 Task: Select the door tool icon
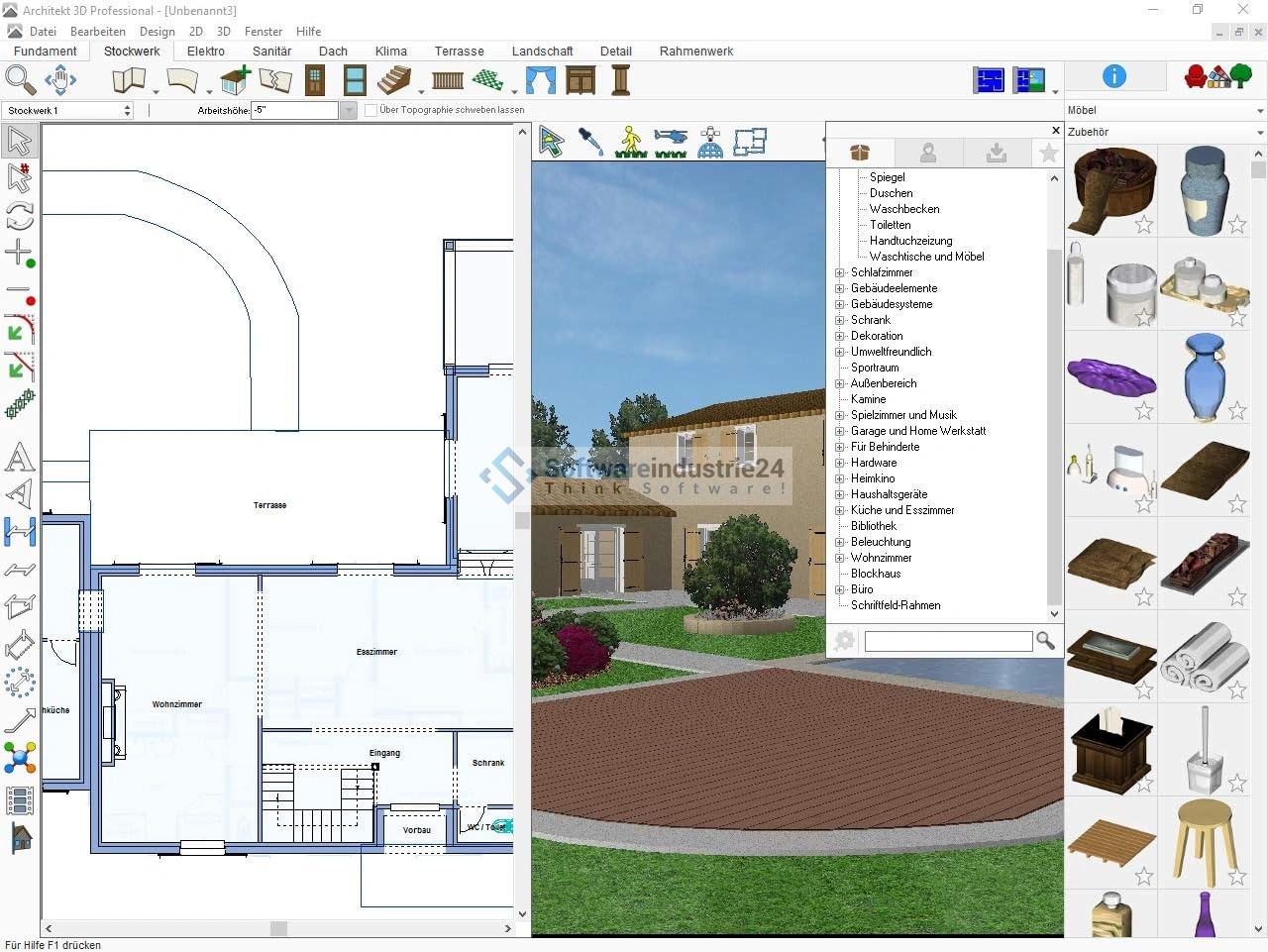pyautogui.click(x=315, y=79)
